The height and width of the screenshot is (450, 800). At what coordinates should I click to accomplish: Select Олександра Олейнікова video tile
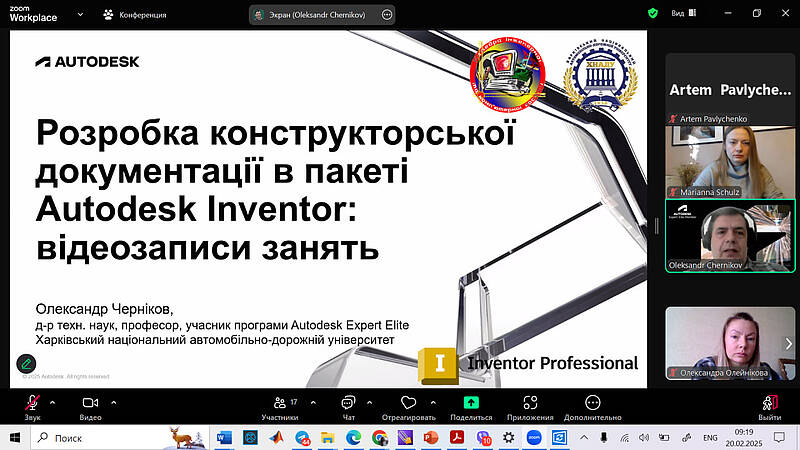(x=730, y=343)
